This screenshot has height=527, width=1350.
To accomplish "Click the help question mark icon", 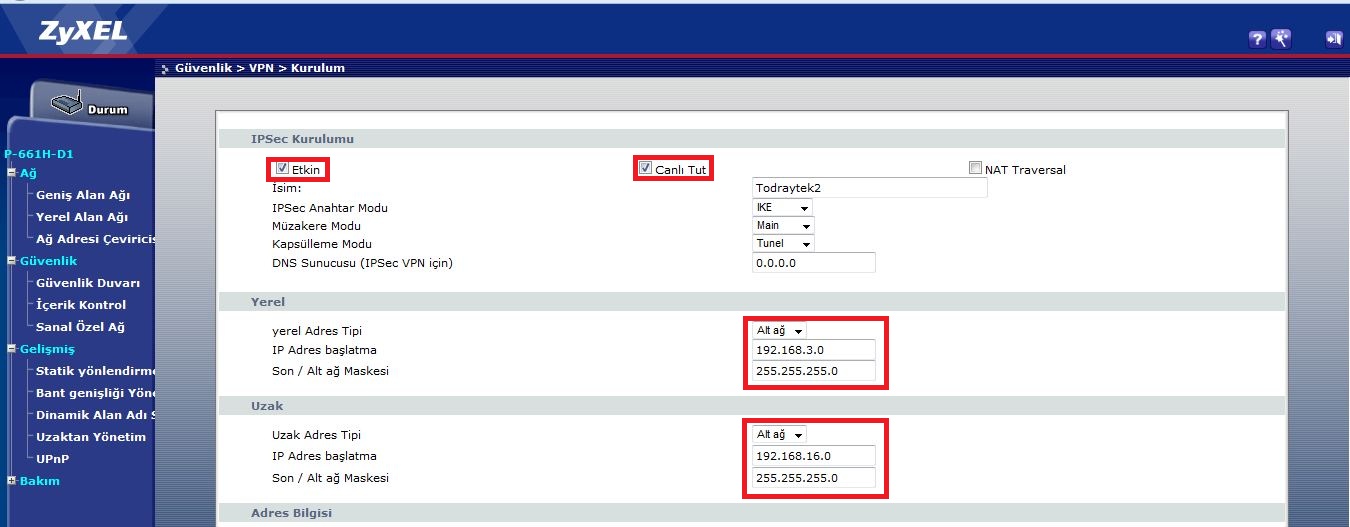I will pos(1258,39).
